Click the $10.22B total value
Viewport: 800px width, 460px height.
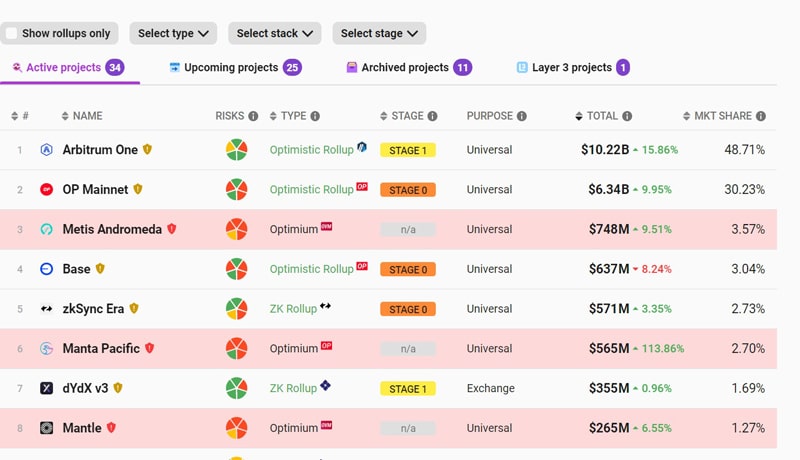[605, 149]
